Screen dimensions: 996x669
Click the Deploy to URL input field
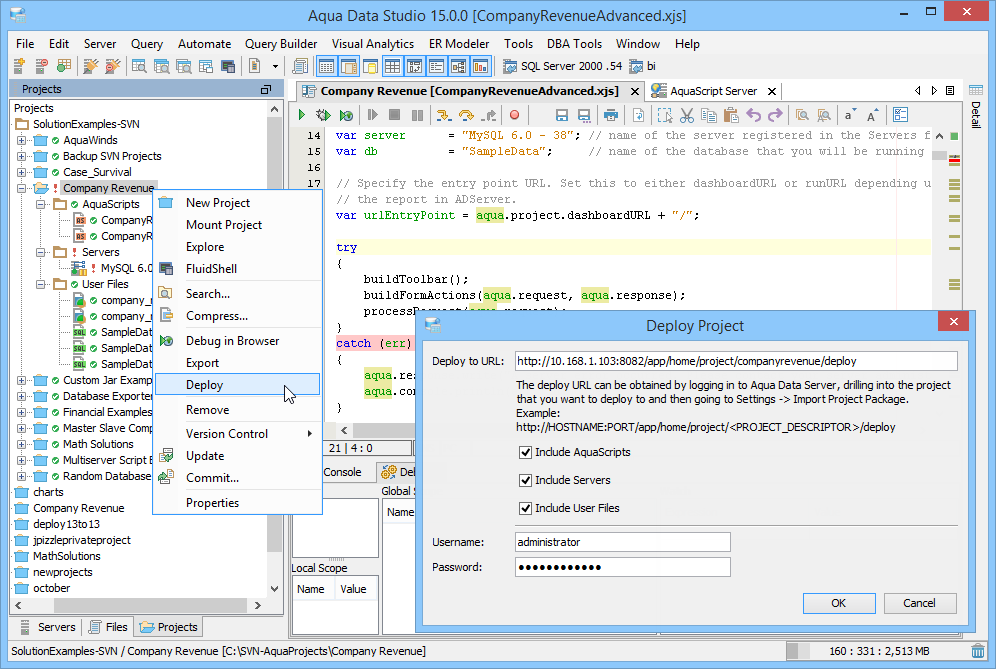tap(736, 362)
